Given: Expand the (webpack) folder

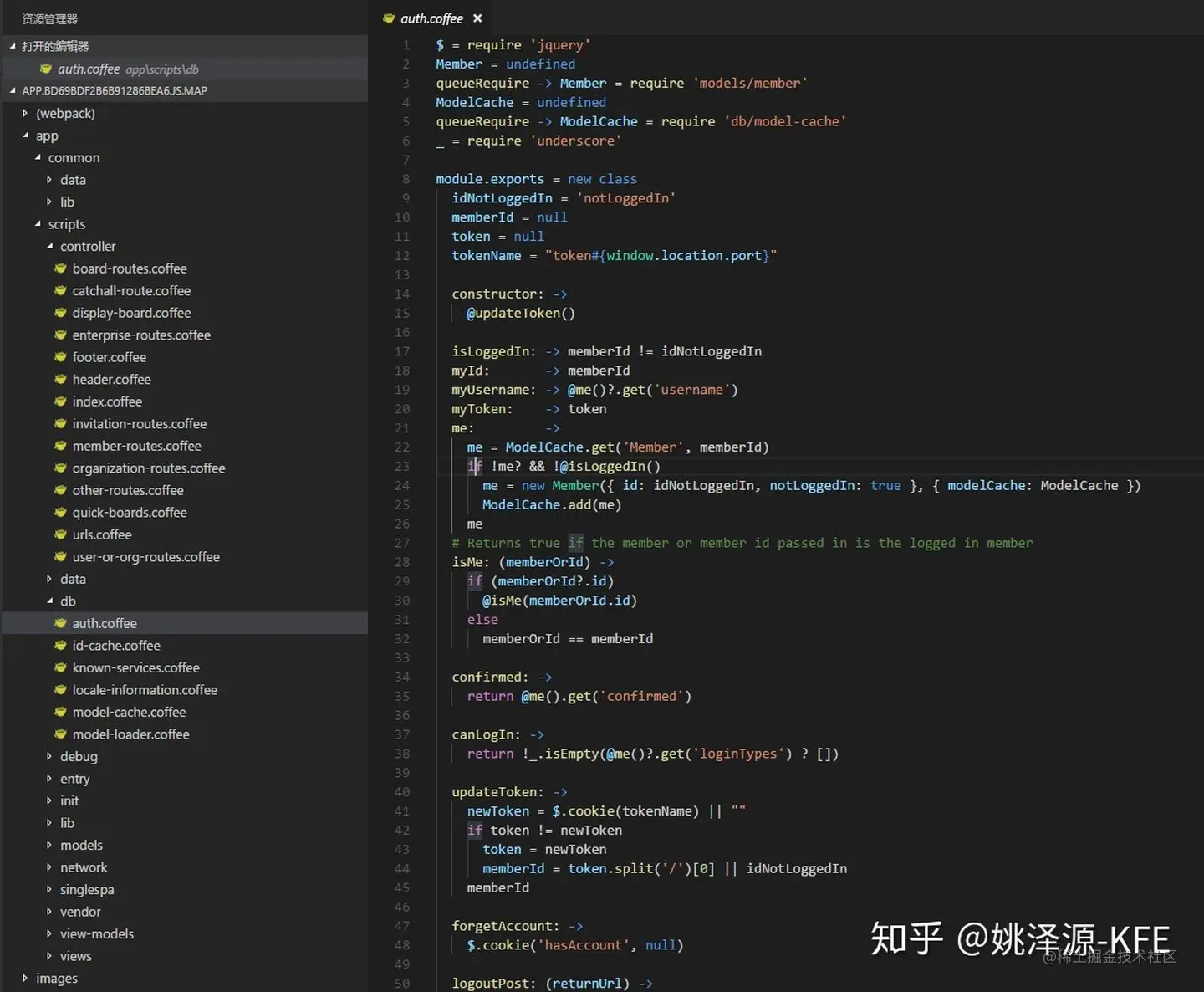Looking at the screenshot, I should (x=25, y=113).
